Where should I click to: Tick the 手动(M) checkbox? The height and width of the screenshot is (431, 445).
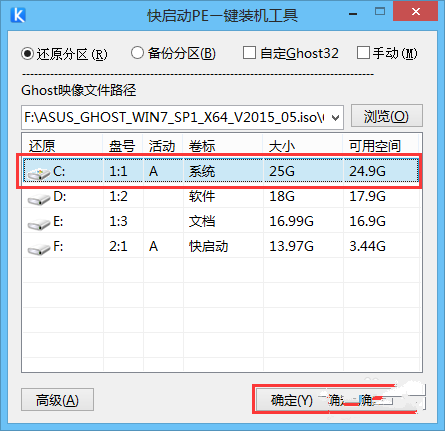(x=363, y=53)
